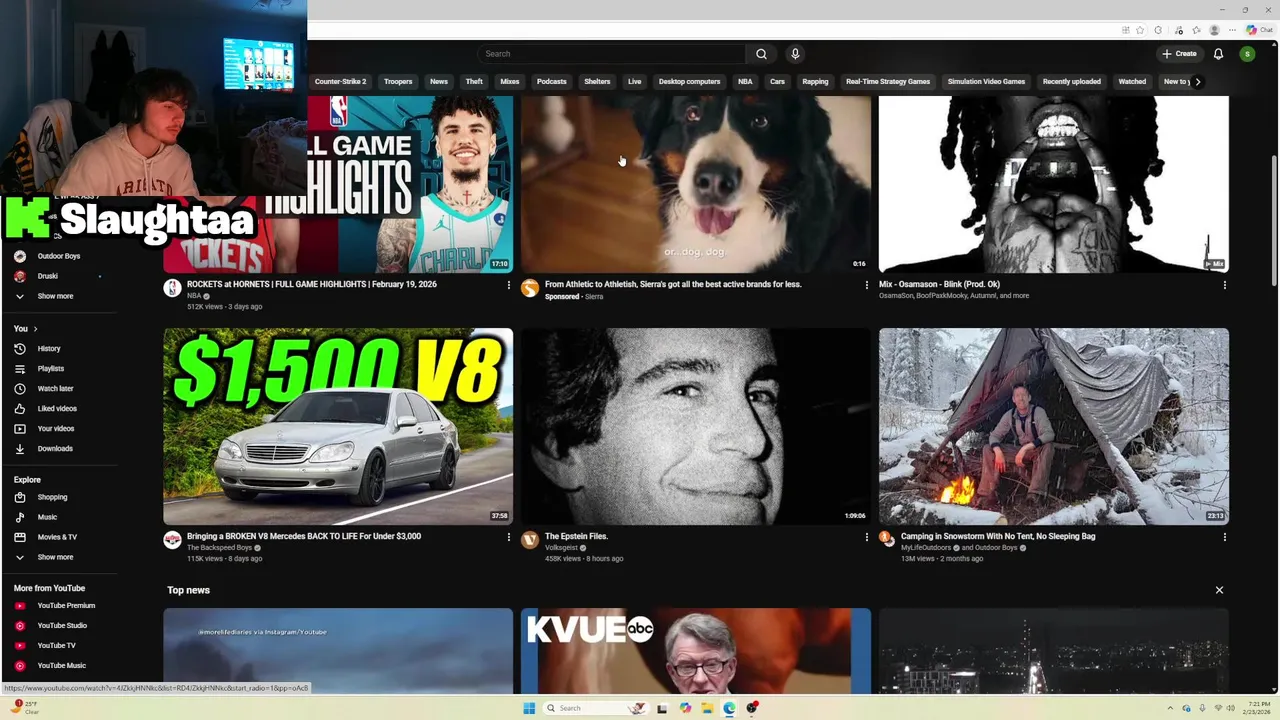Open the Windows Start menu
The image size is (1280, 720).
[x=528, y=708]
